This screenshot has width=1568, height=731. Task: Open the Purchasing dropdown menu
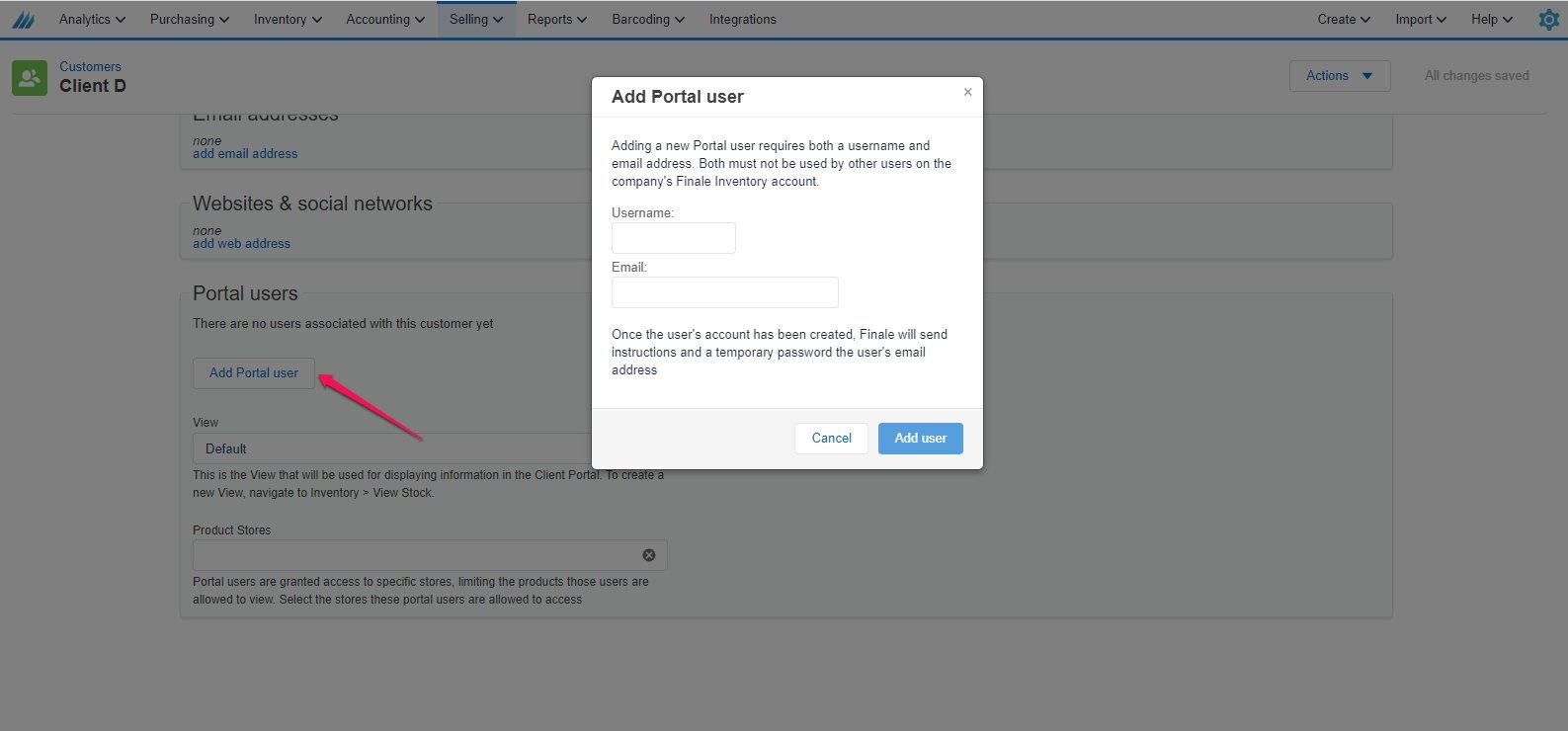pyautogui.click(x=190, y=20)
